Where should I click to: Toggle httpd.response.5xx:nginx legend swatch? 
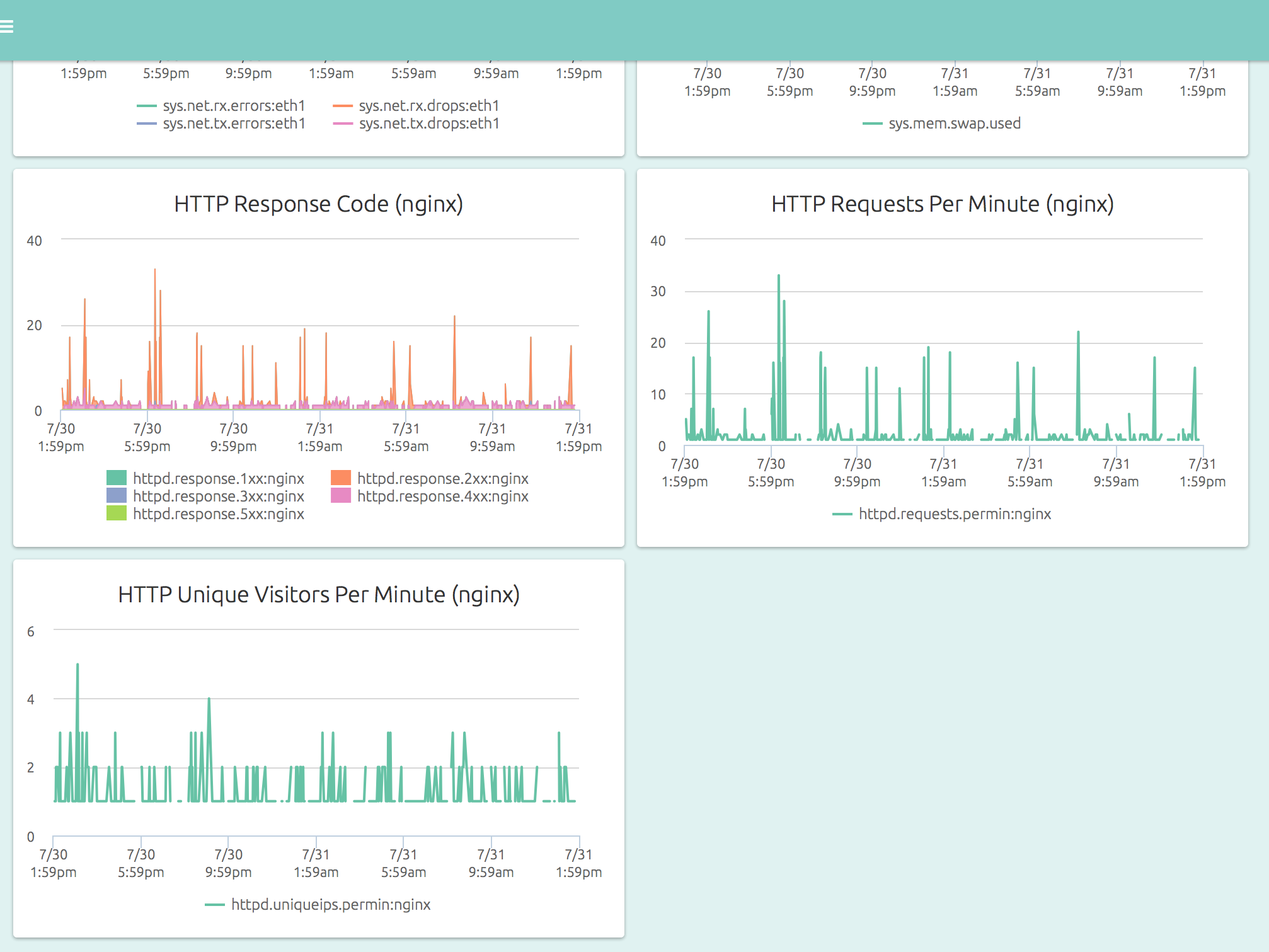[117, 513]
